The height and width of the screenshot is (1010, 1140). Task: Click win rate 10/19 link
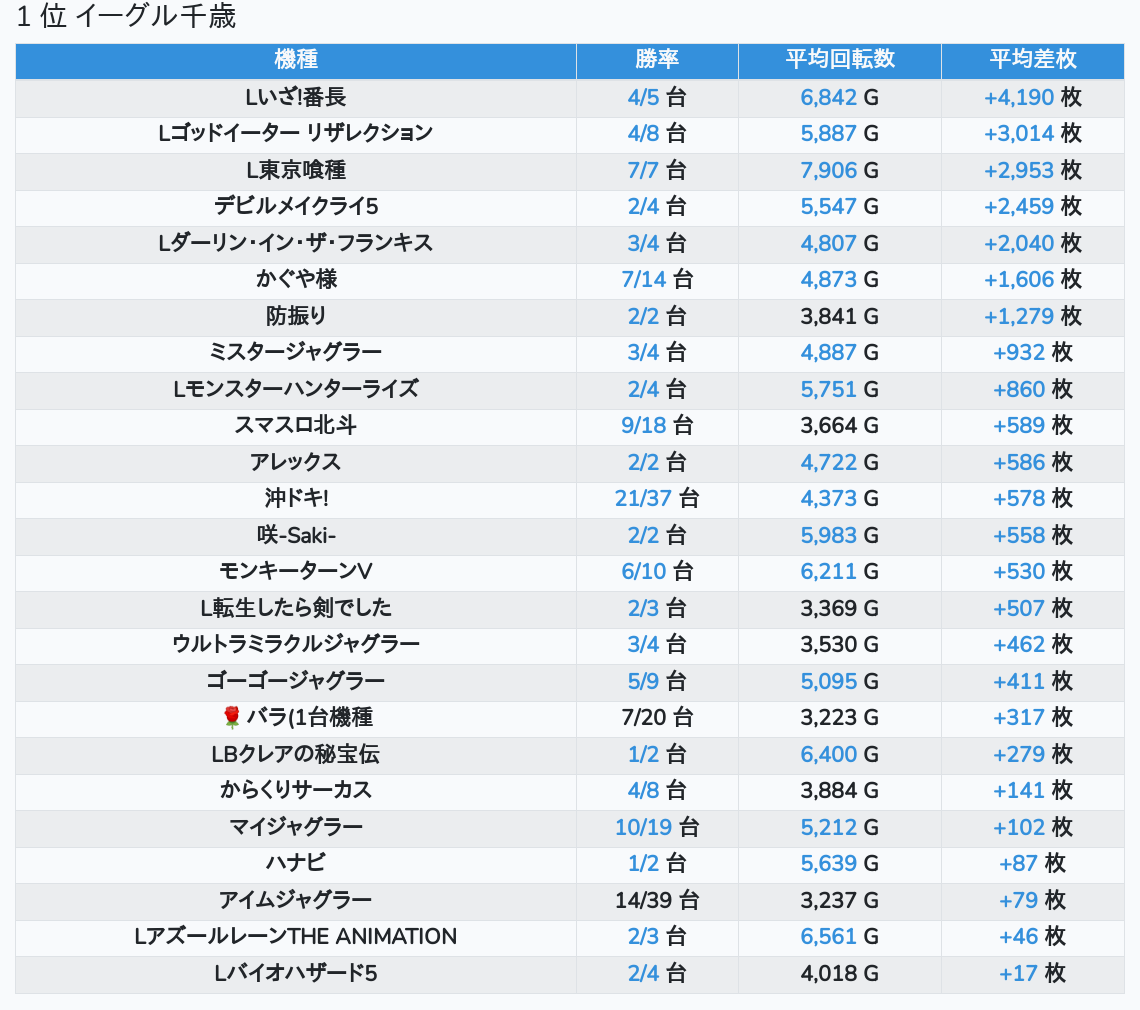pyautogui.click(x=643, y=827)
